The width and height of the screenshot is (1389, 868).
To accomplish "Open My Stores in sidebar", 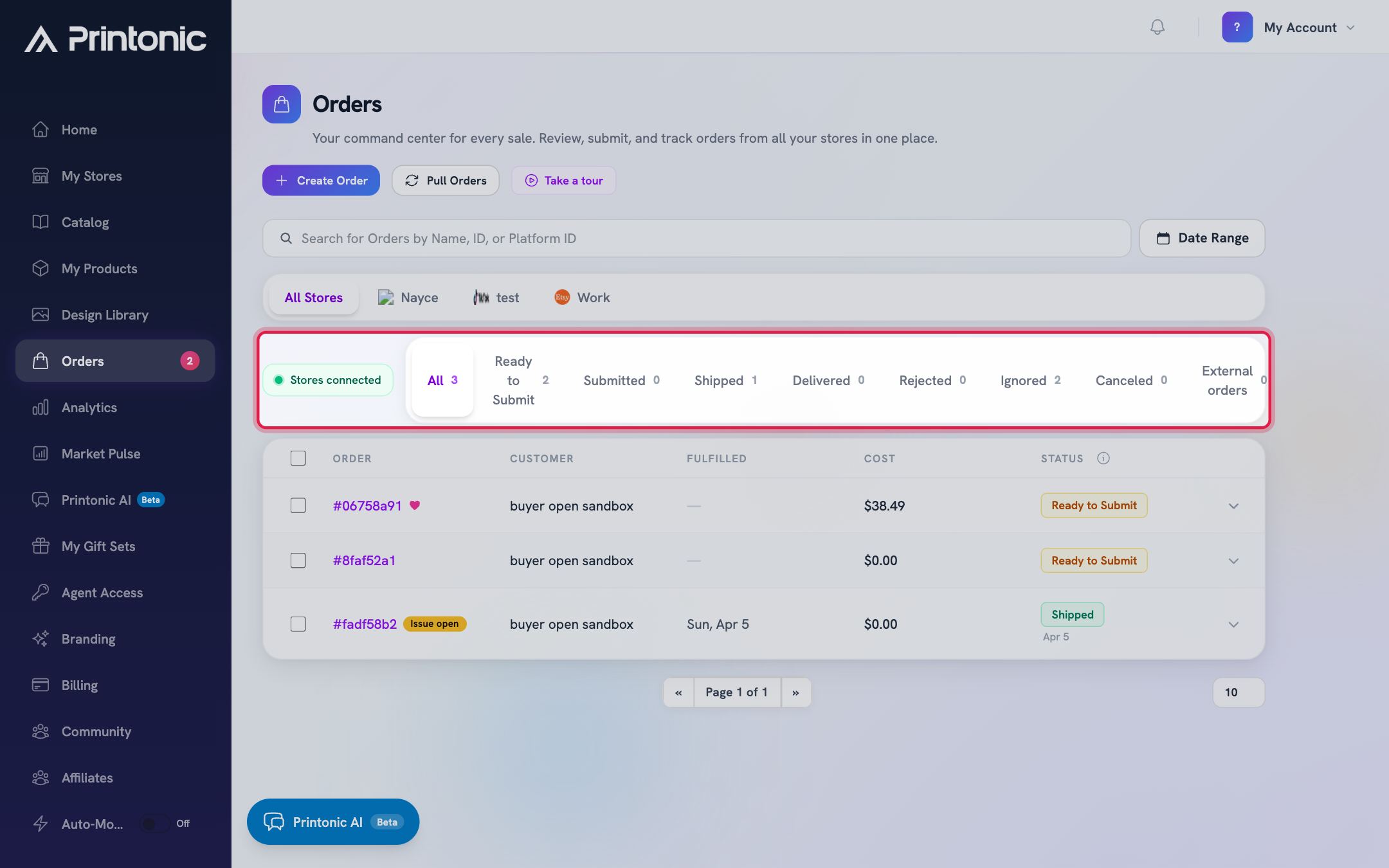I will pos(115,176).
